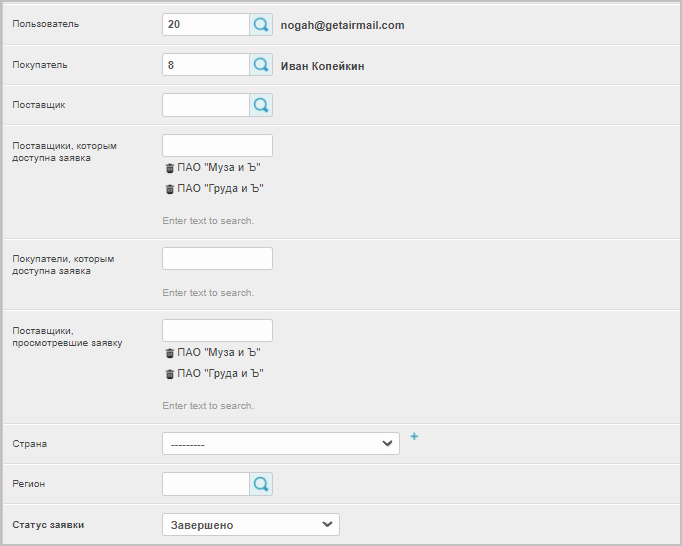The image size is (682, 546).
Task: Click the Пользователь input containing 20
Action: tap(205, 25)
